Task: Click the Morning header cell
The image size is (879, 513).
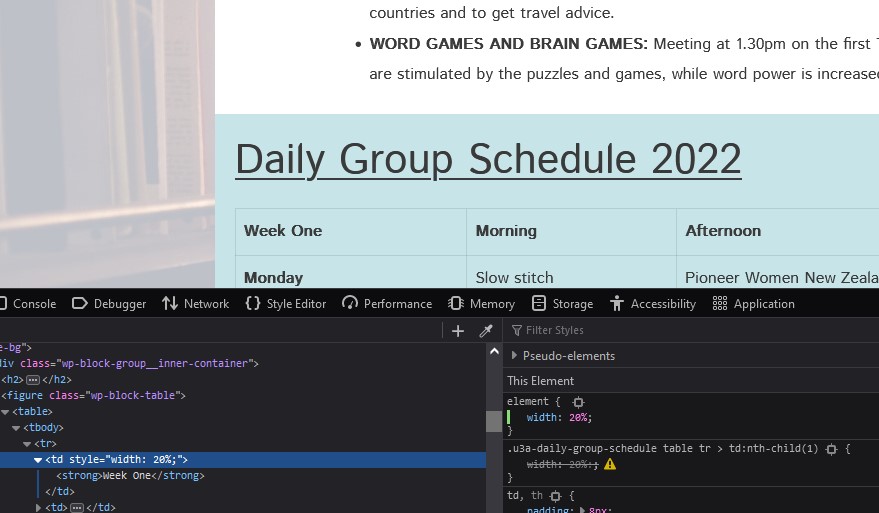Action: click(x=571, y=232)
